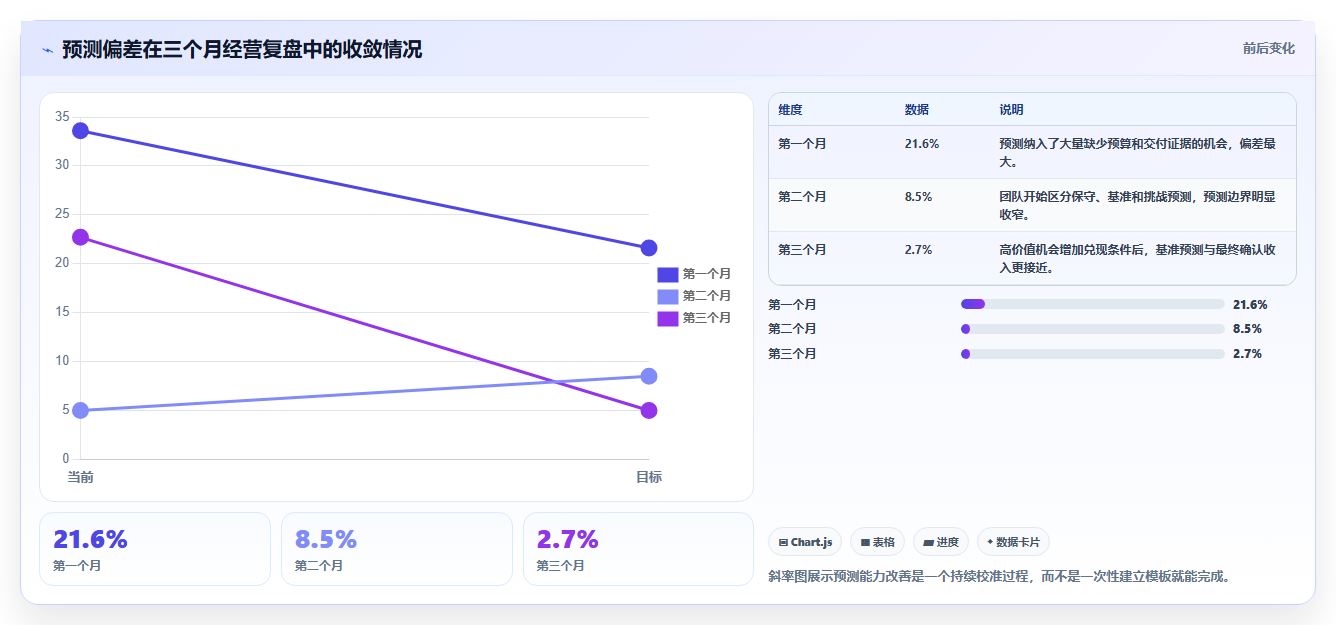Image resolution: width=1336 pixels, height=625 pixels.
Task: Select the 2.7% data card
Action: tap(638, 549)
